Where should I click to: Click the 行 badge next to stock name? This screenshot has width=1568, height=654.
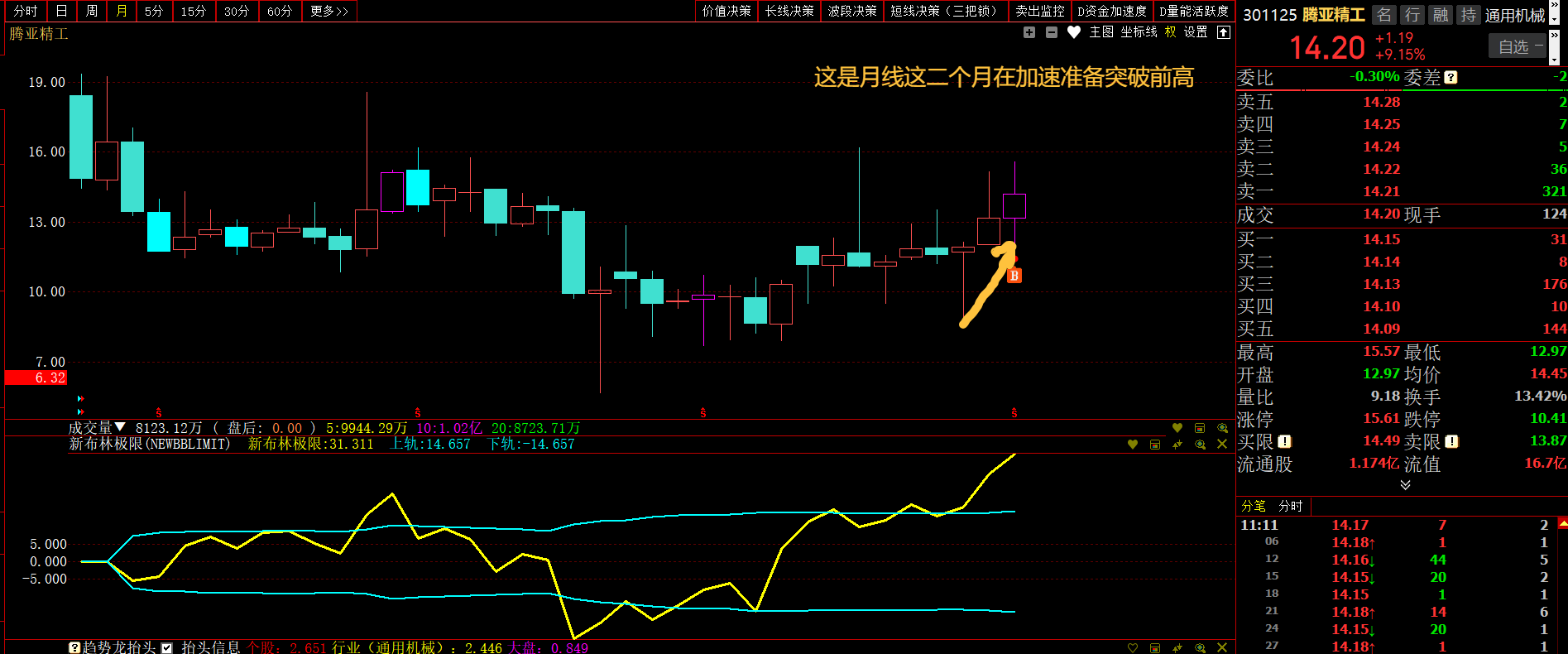pyautogui.click(x=1412, y=15)
